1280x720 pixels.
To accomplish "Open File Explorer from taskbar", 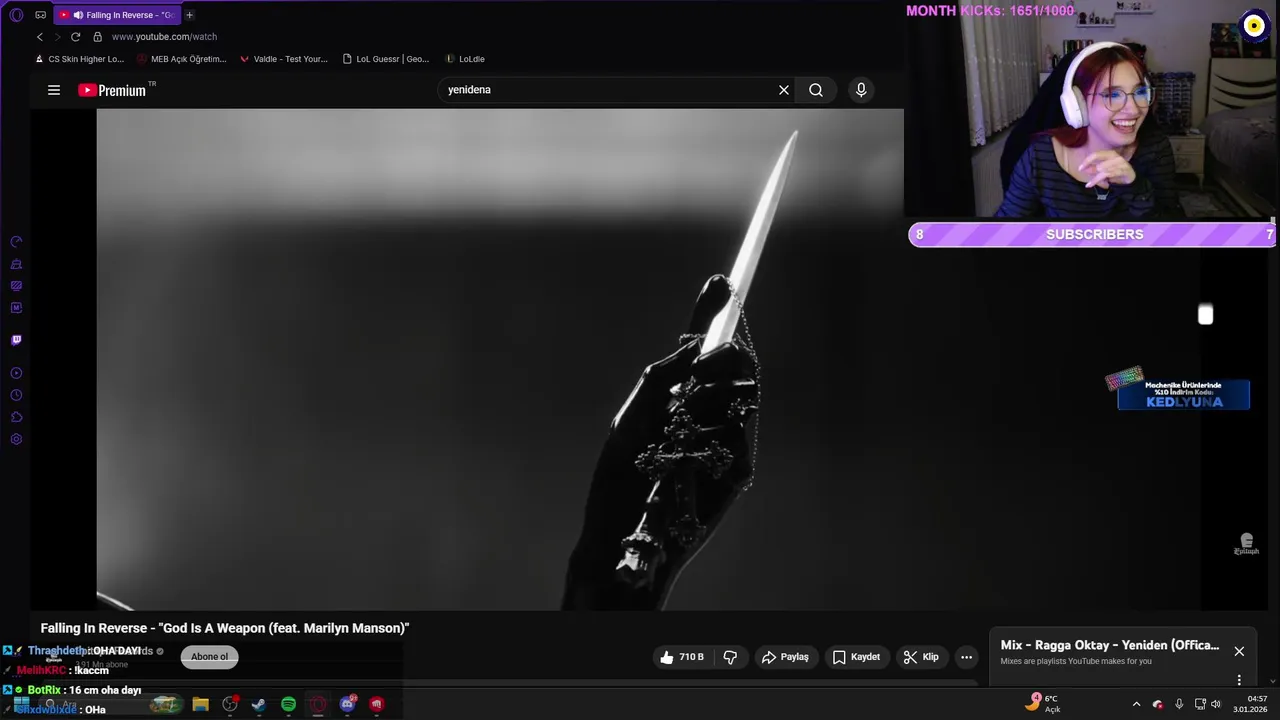I will coord(200,704).
